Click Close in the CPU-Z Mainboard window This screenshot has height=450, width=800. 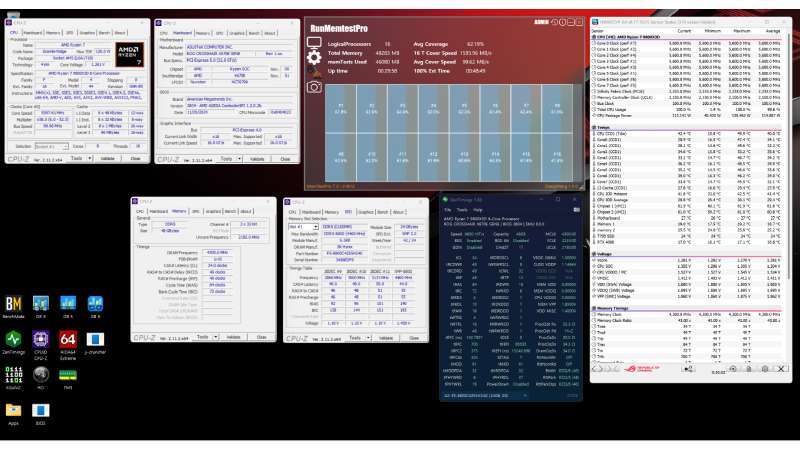click(x=285, y=159)
